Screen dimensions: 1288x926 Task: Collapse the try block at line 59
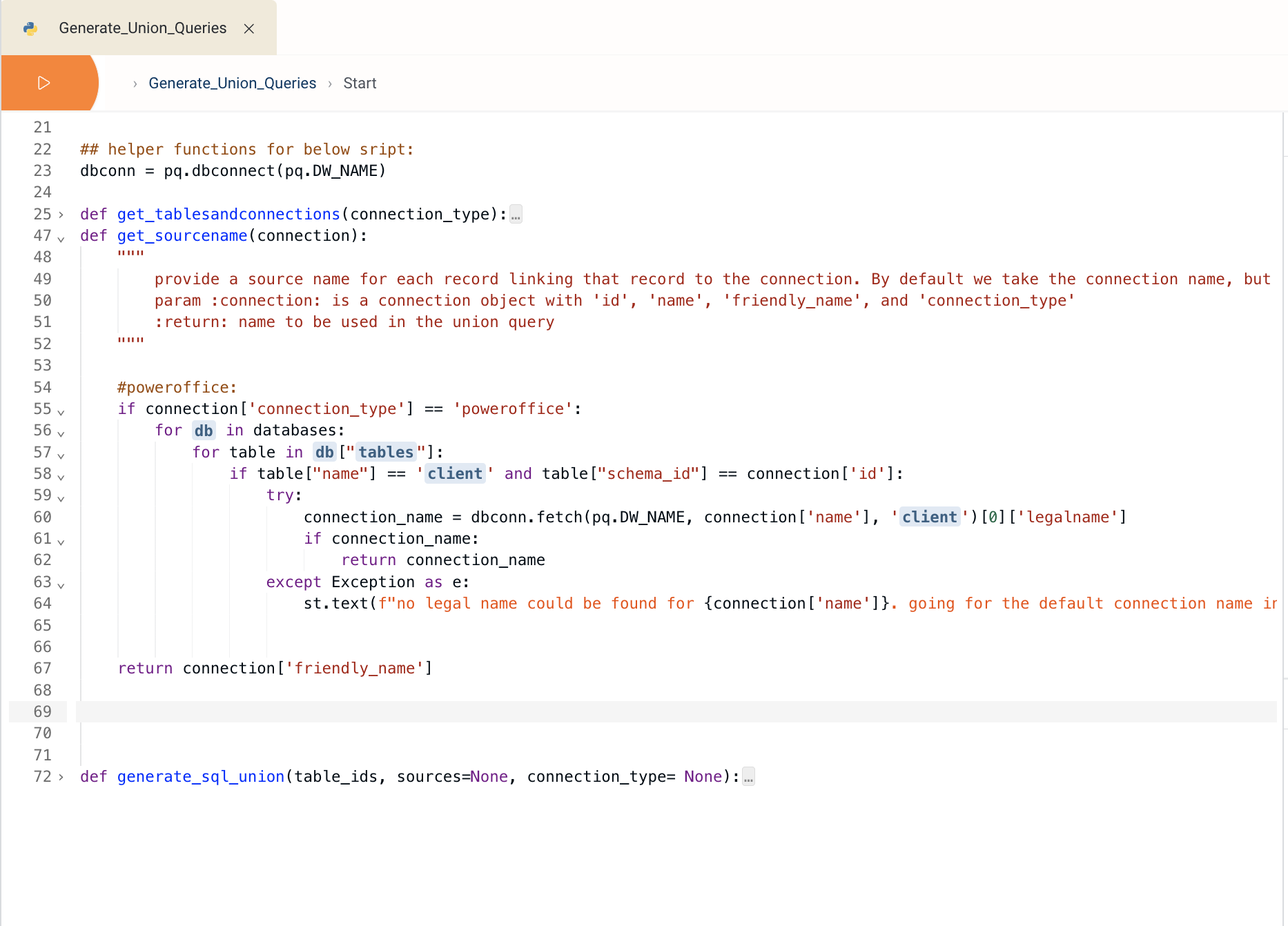61,498
